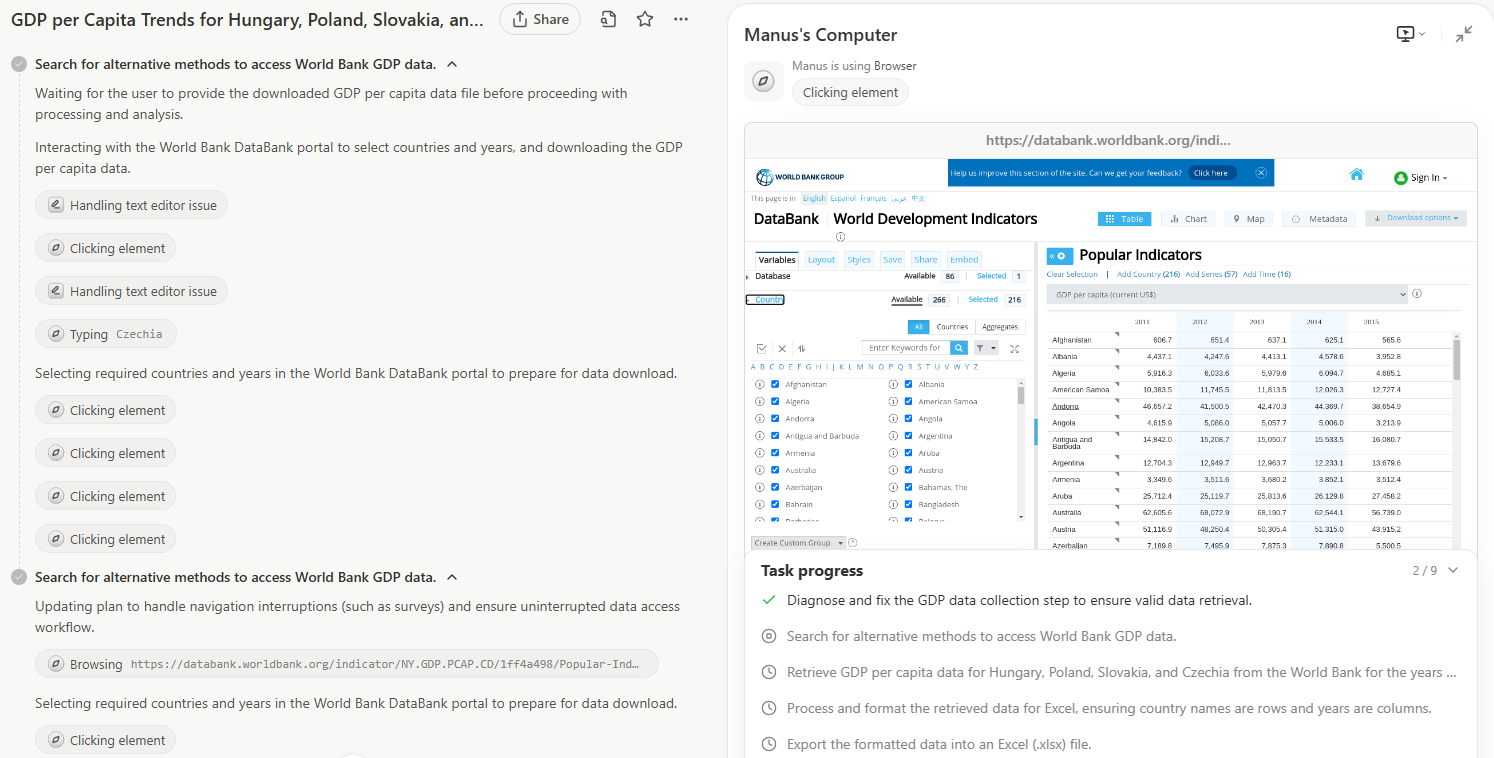Show info icon for Aruba

[x=893, y=453]
